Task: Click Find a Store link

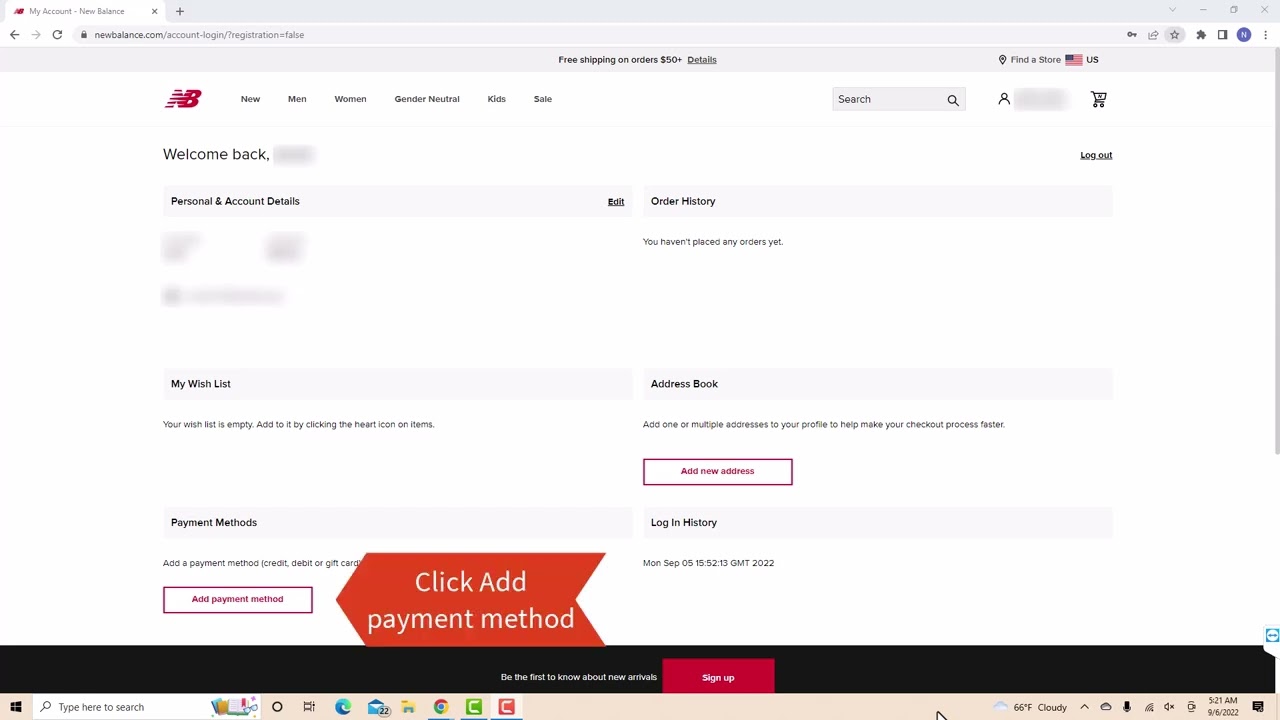Action: click(x=1029, y=60)
